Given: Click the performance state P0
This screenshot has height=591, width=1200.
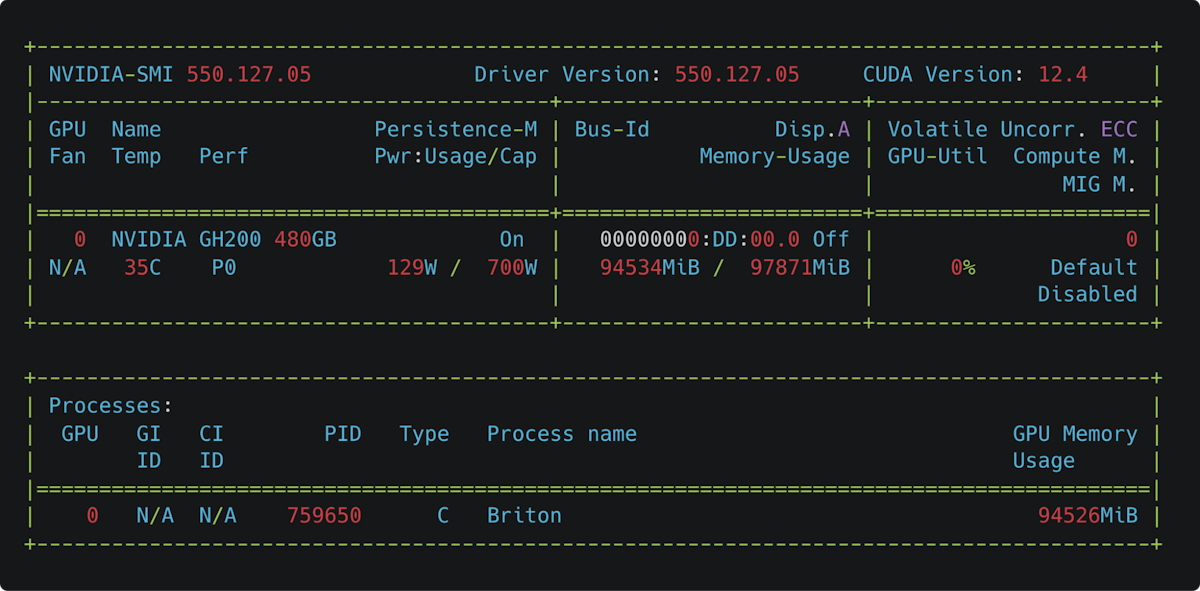Looking at the screenshot, I should (223, 267).
